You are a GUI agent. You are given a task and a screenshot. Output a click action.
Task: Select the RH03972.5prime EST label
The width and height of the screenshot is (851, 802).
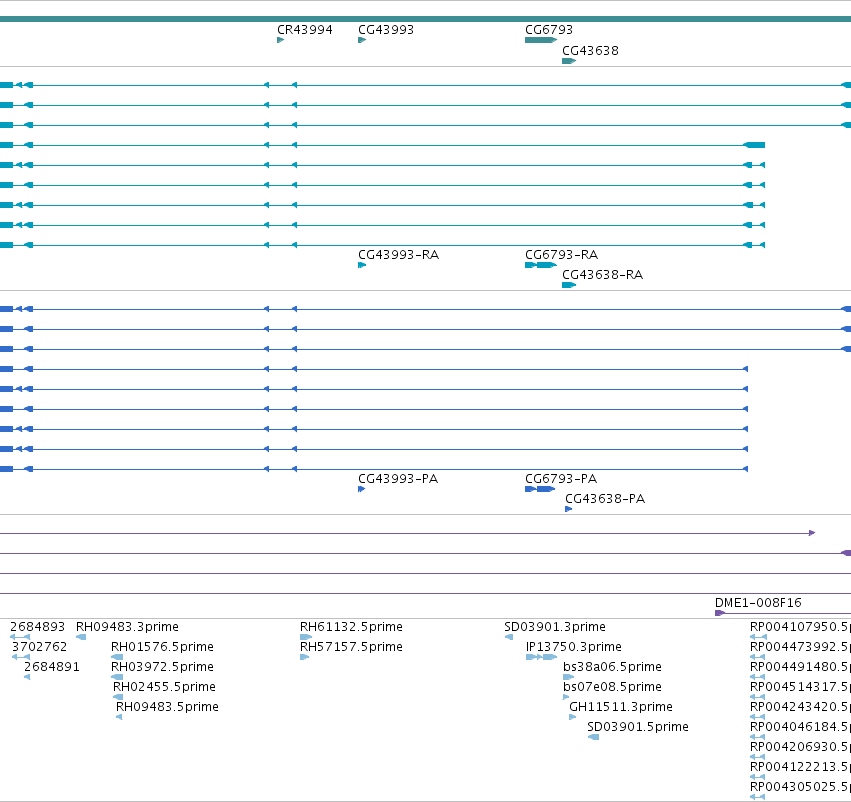click(162, 667)
